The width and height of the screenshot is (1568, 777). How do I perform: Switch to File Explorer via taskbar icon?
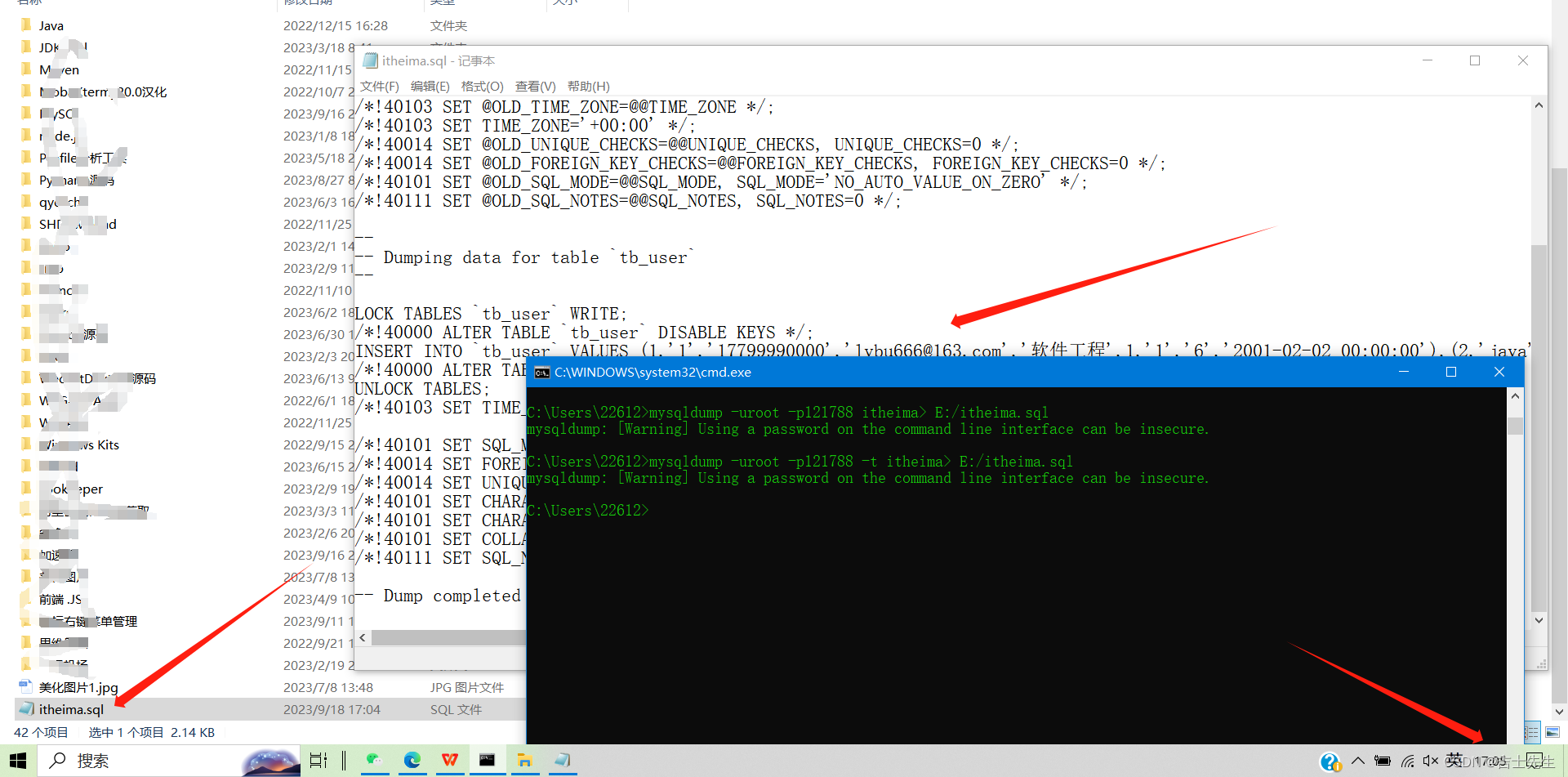pyautogui.click(x=524, y=761)
